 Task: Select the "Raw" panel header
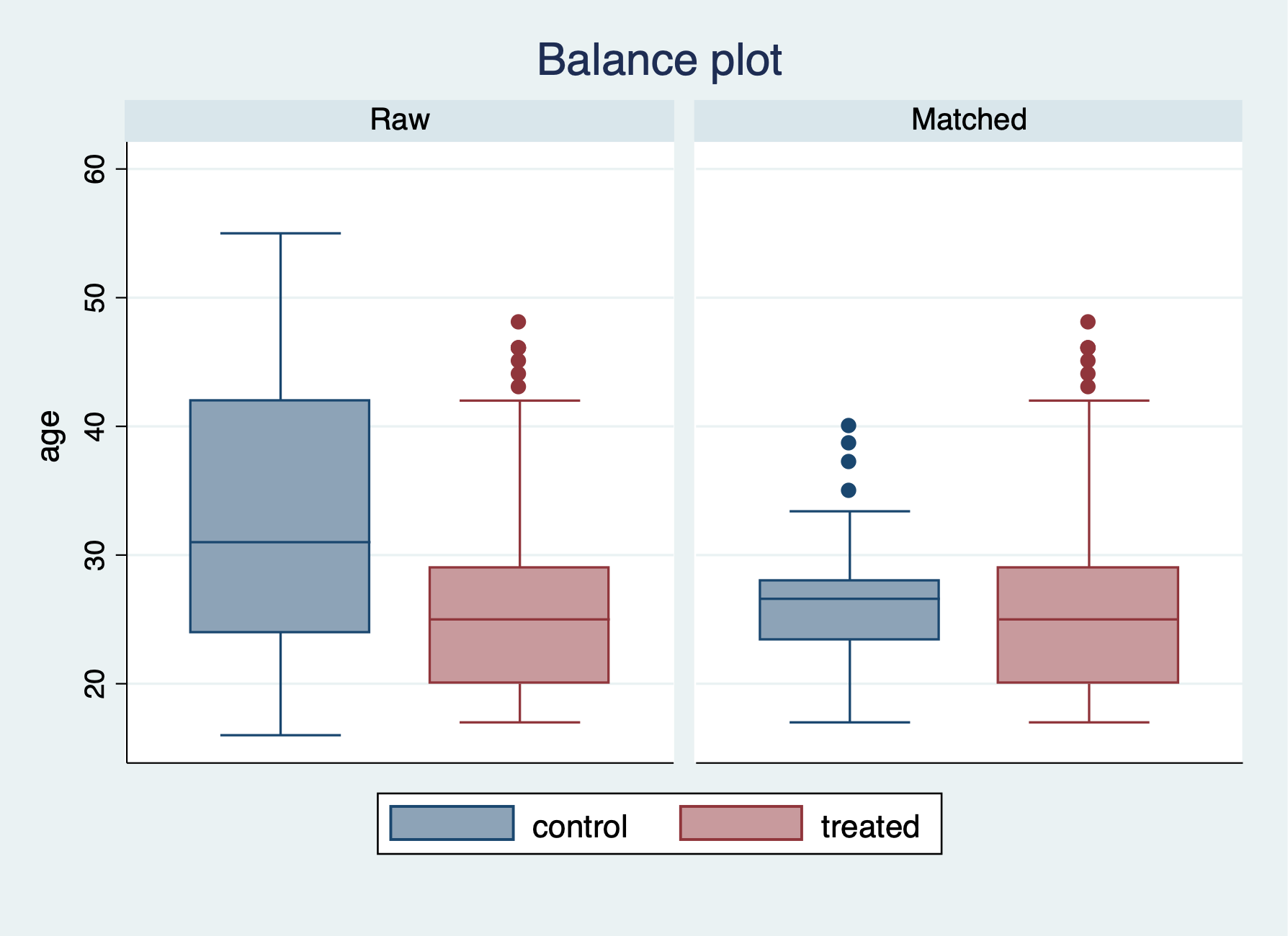400,120
